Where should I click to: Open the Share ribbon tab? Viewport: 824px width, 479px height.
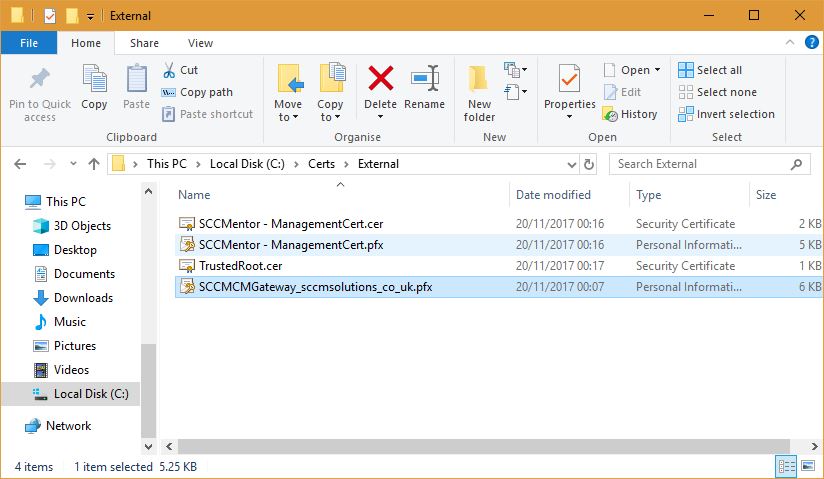click(x=144, y=43)
